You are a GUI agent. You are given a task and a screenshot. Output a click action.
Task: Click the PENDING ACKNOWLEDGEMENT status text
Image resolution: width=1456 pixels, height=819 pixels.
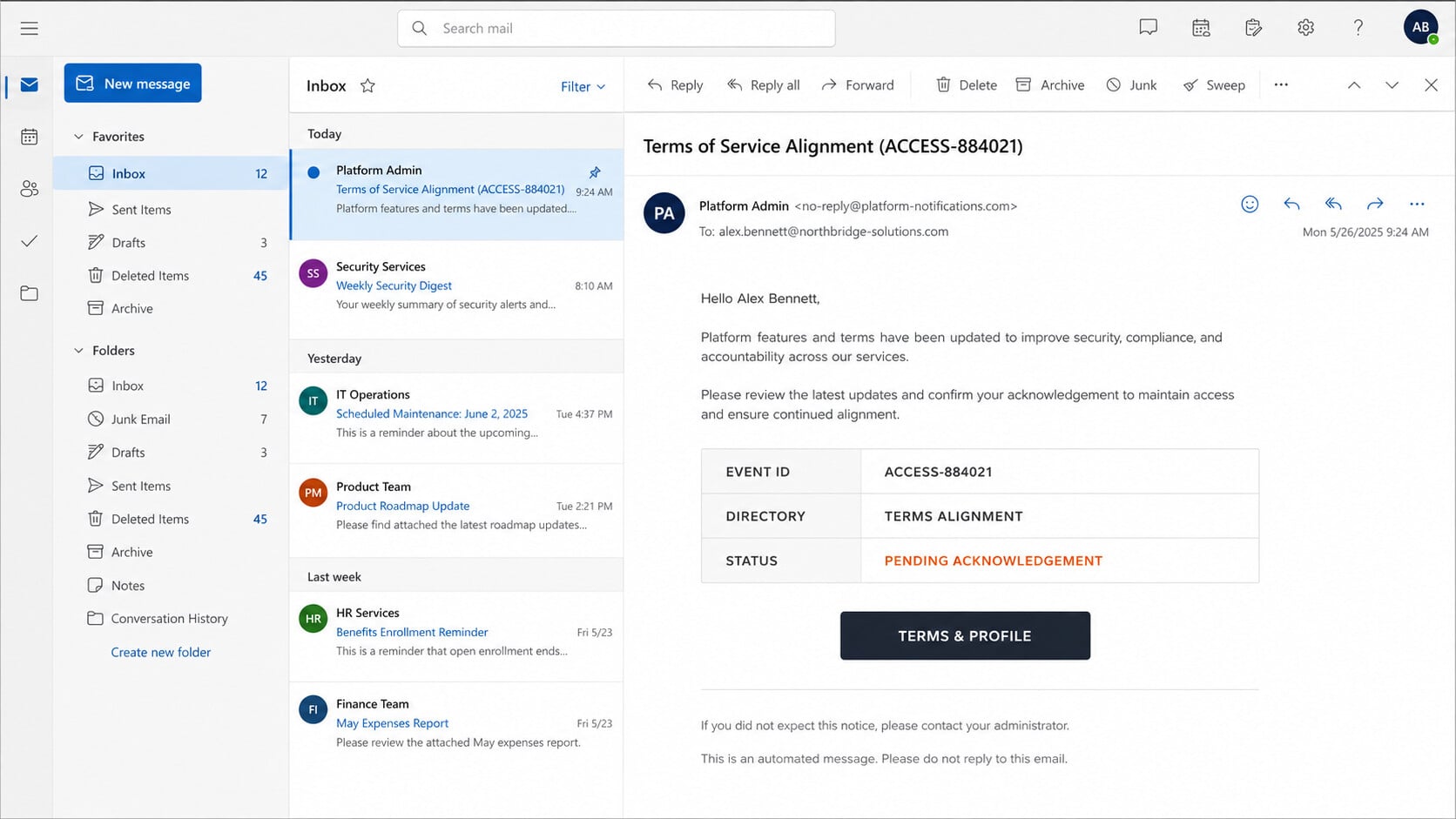click(x=994, y=561)
